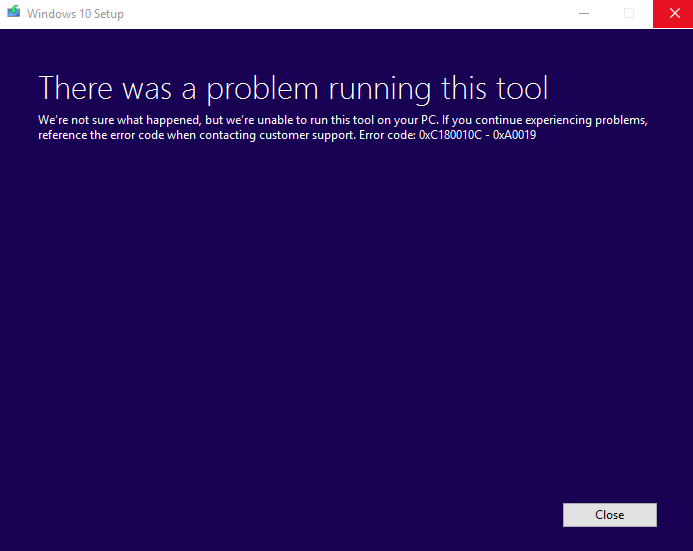Minimize the Windows 10 Setup window
Viewport: 693px width, 551px height.
click(x=584, y=14)
